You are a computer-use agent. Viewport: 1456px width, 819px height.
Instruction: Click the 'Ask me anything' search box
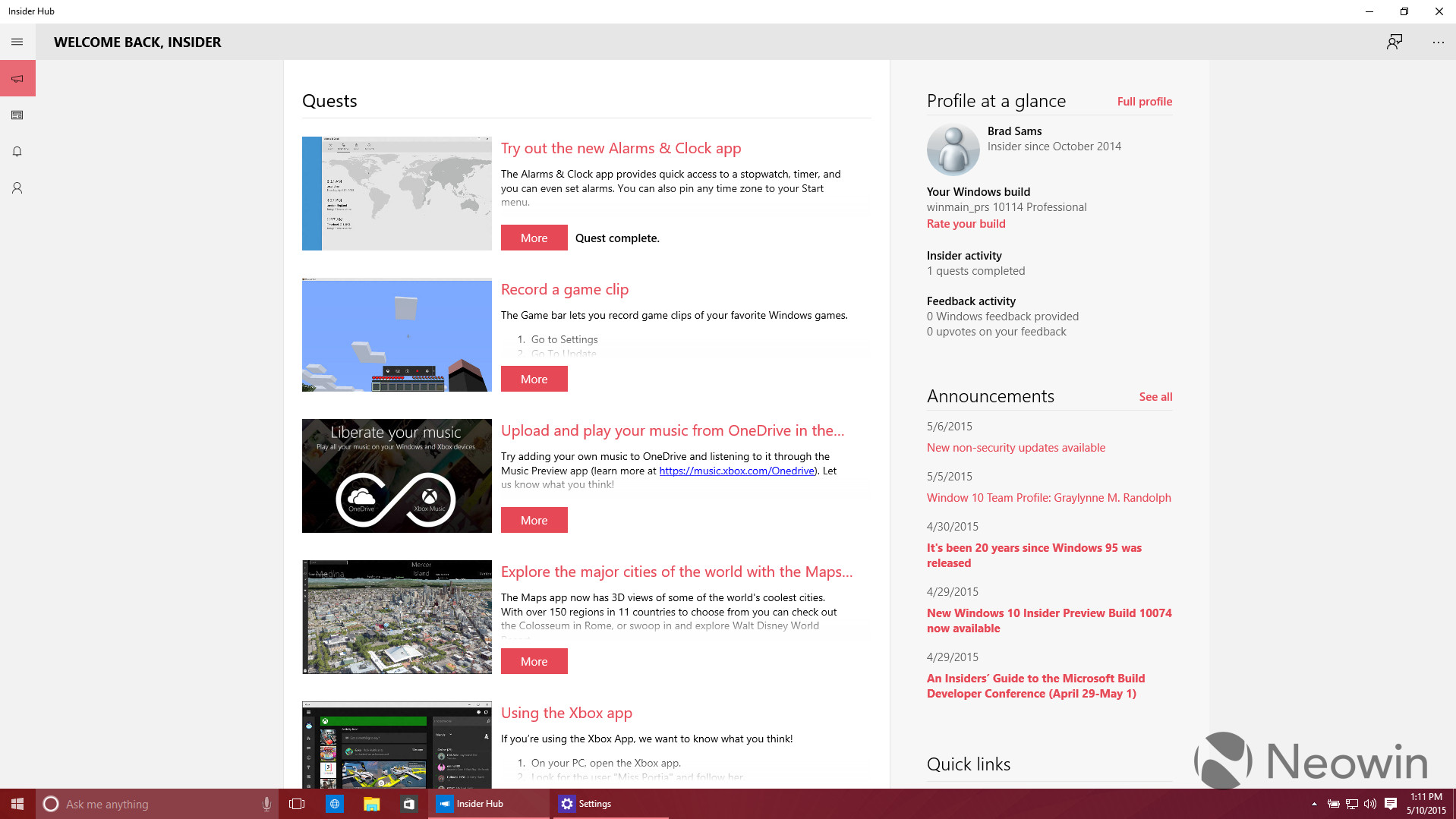(157, 804)
